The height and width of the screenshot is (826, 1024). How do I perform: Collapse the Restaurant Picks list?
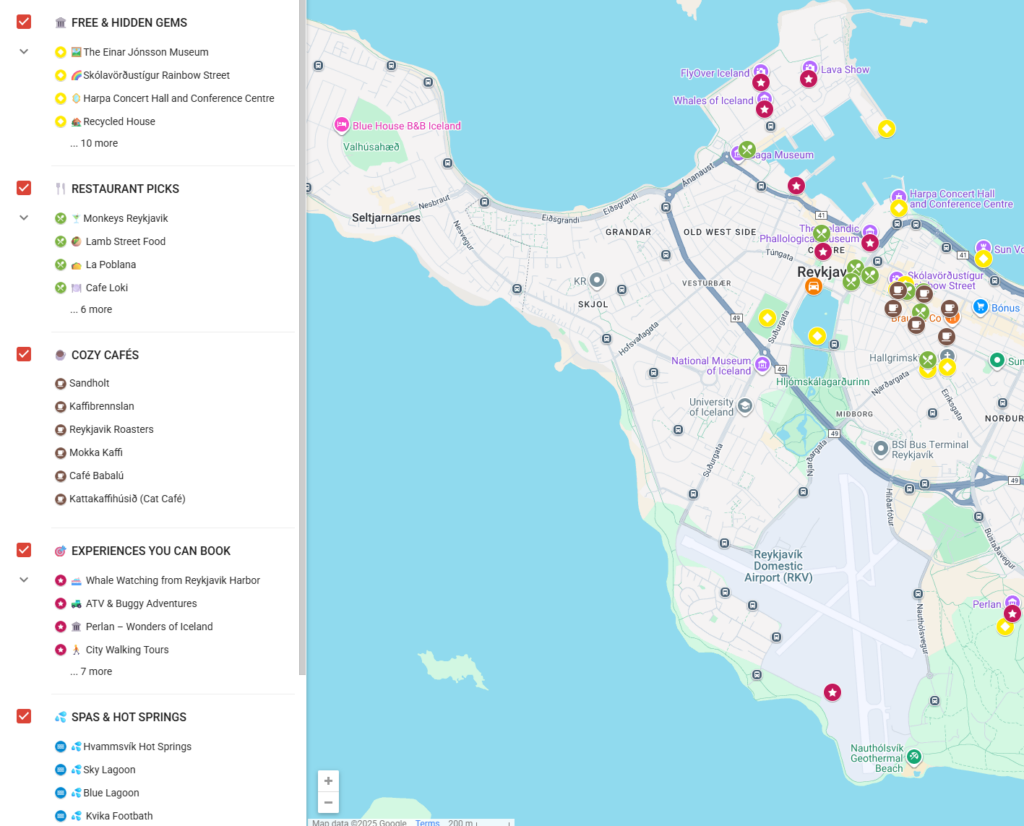tap(24, 218)
